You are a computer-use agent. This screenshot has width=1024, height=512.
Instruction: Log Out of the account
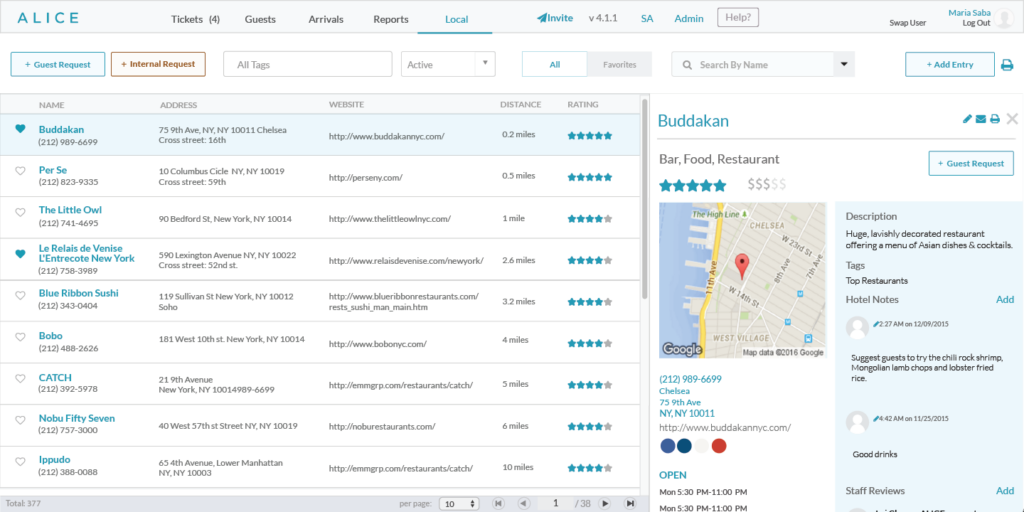976,23
